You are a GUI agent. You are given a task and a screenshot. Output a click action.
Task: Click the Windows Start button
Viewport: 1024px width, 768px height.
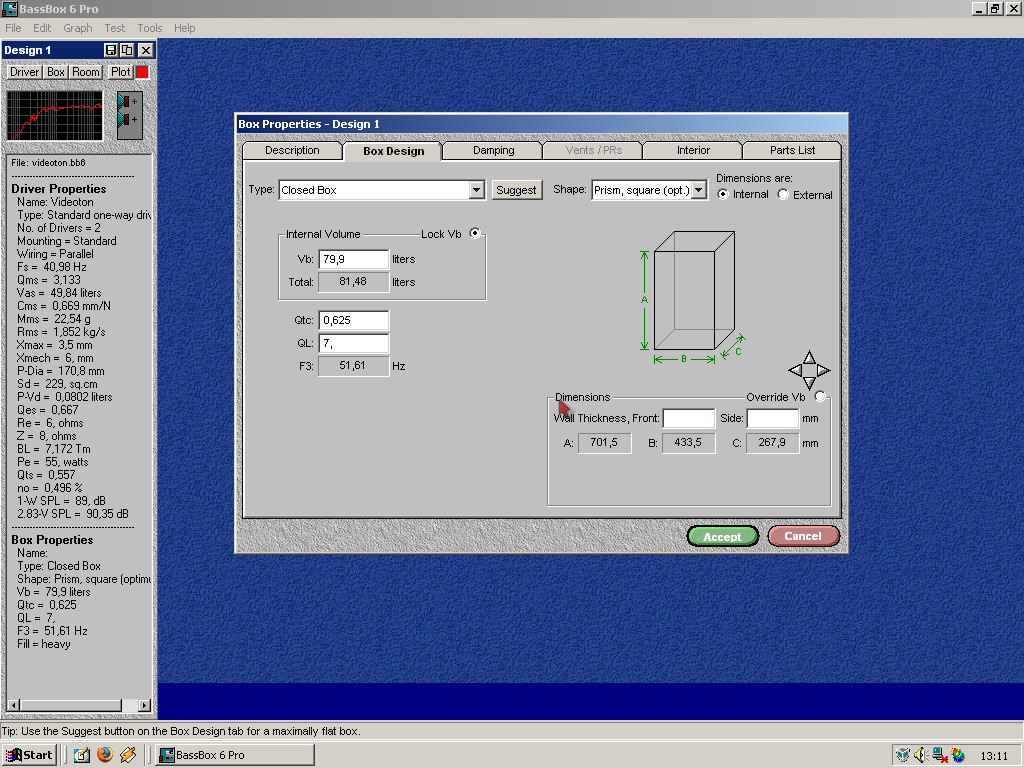click(x=29, y=755)
